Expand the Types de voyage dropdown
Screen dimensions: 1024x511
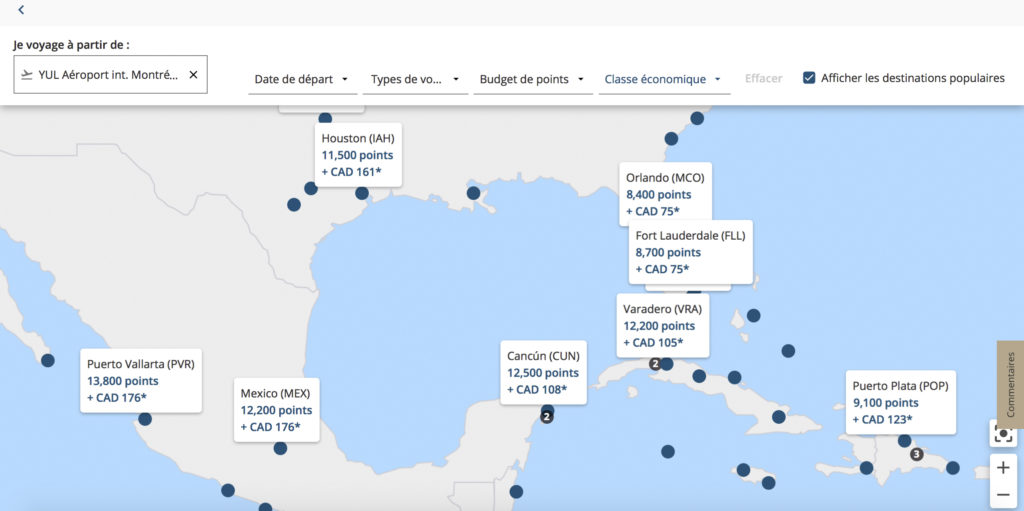point(415,79)
